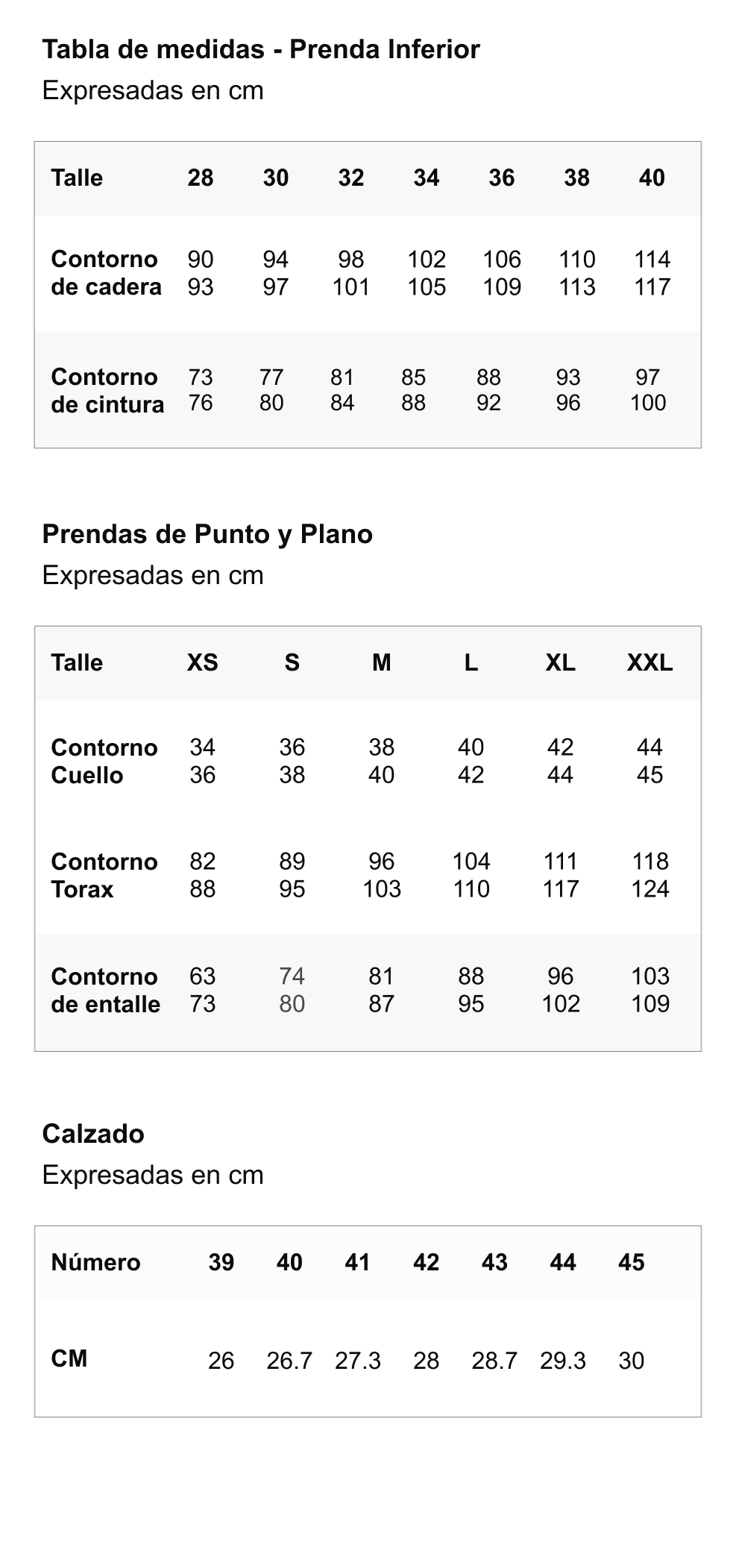The image size is (736, 1568).
Task: Select the 74 entalle value for size S
Action: tap(292, 976)
